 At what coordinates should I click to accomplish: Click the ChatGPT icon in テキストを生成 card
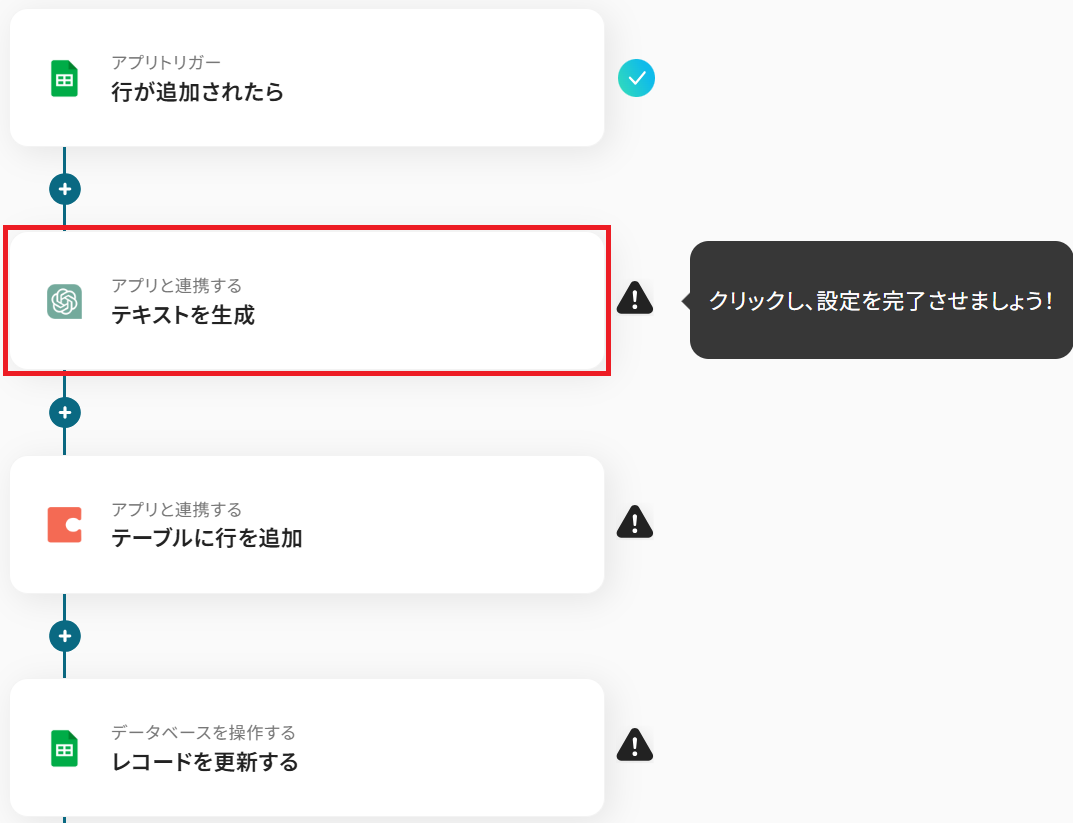[65, 301]
